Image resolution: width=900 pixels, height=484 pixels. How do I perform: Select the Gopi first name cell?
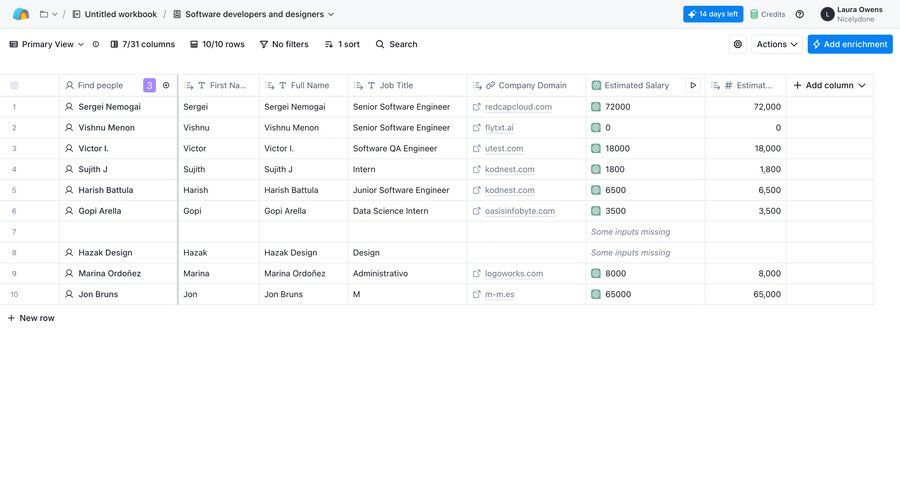point(219,211)
